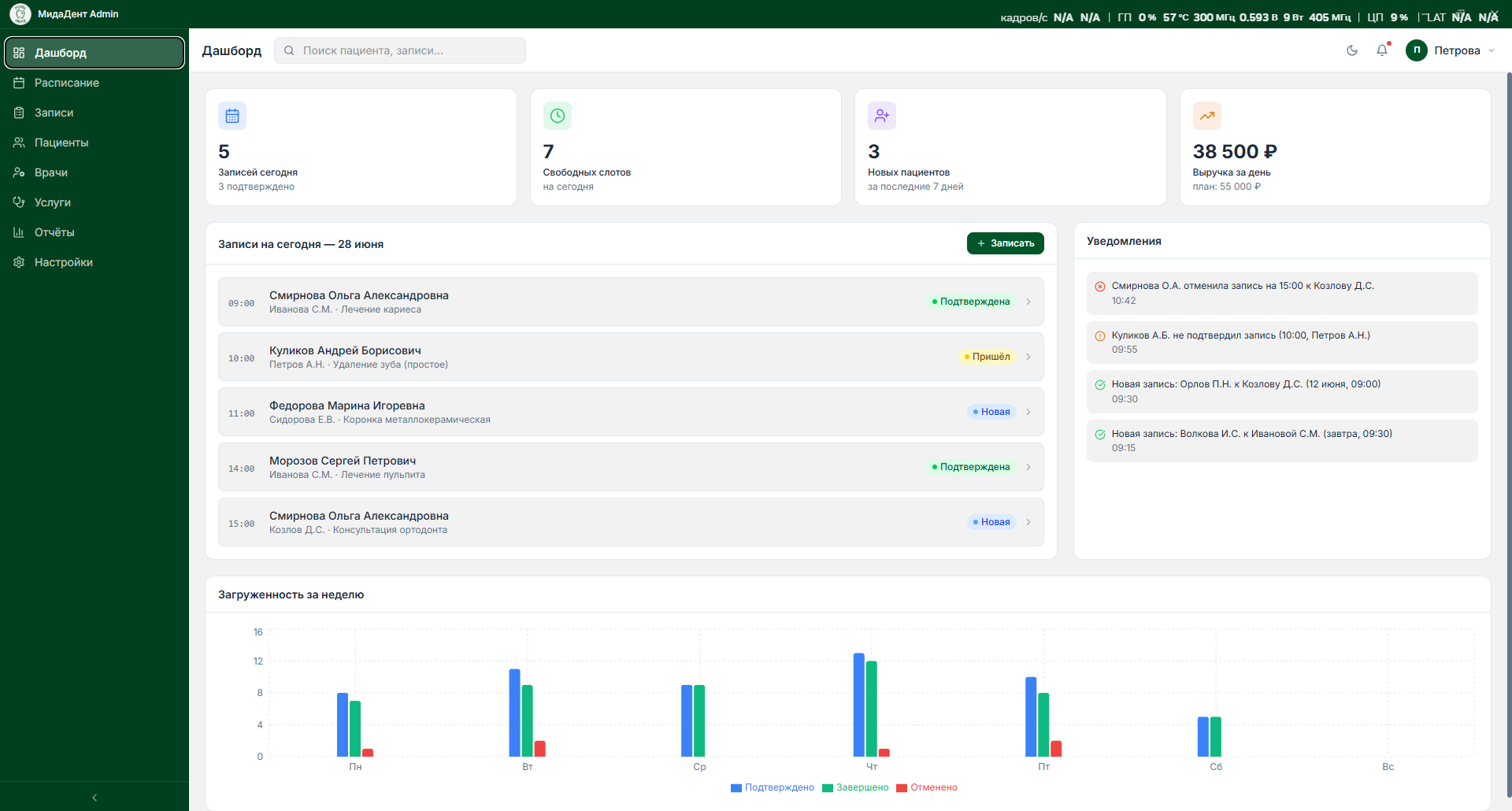This screenshot has height=811, width=1512.
Task: Click the Записать button
Action: coord(1006,243)
